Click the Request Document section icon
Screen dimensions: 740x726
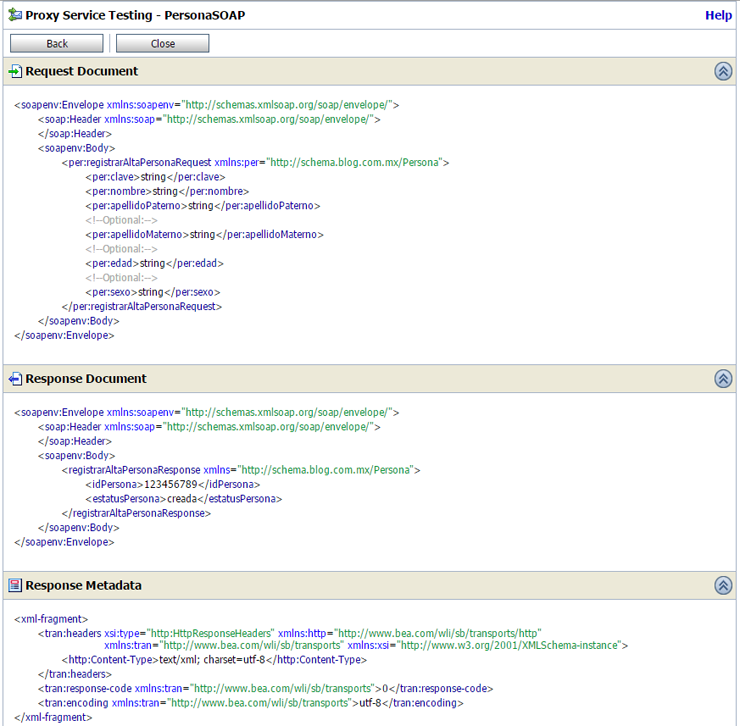15,72
